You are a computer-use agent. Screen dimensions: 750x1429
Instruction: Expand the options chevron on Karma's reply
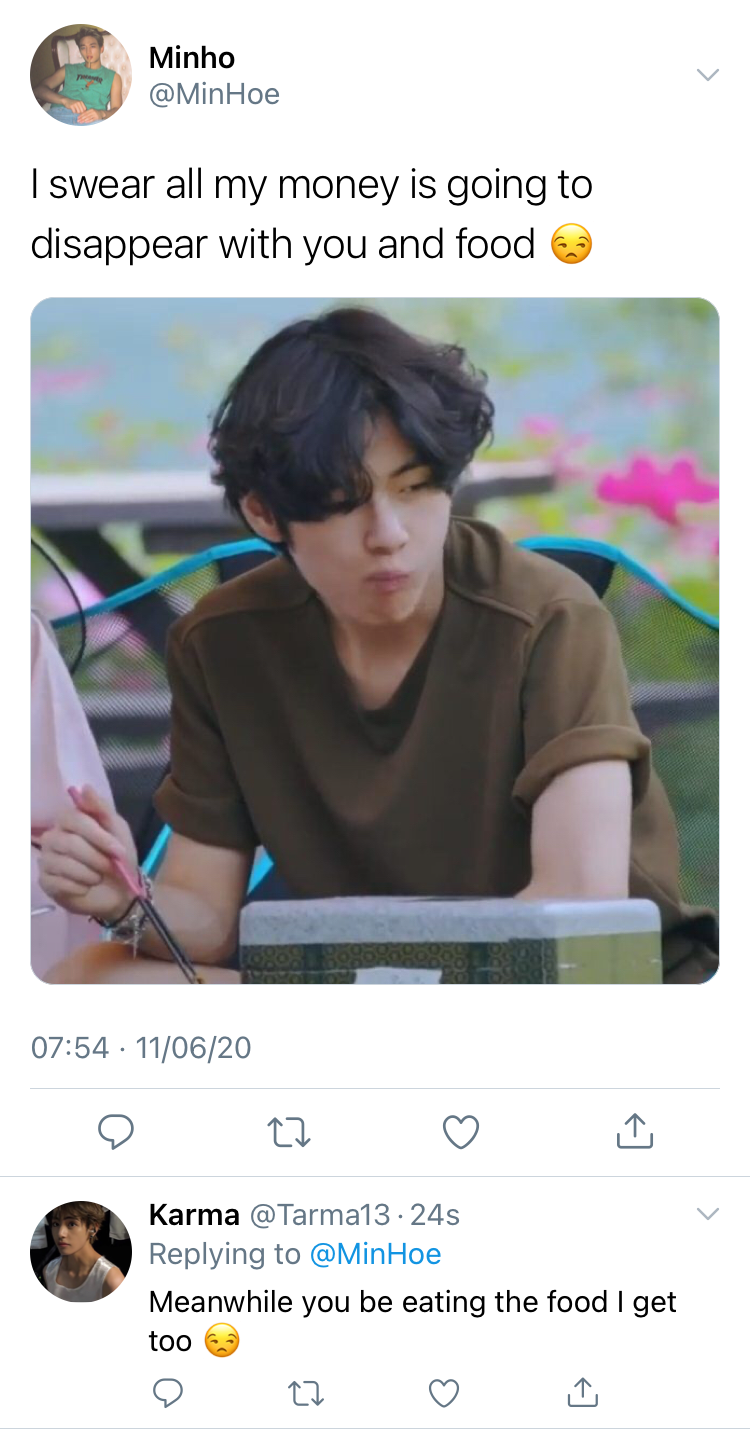pyautogui.click(x=707, y=1214)
